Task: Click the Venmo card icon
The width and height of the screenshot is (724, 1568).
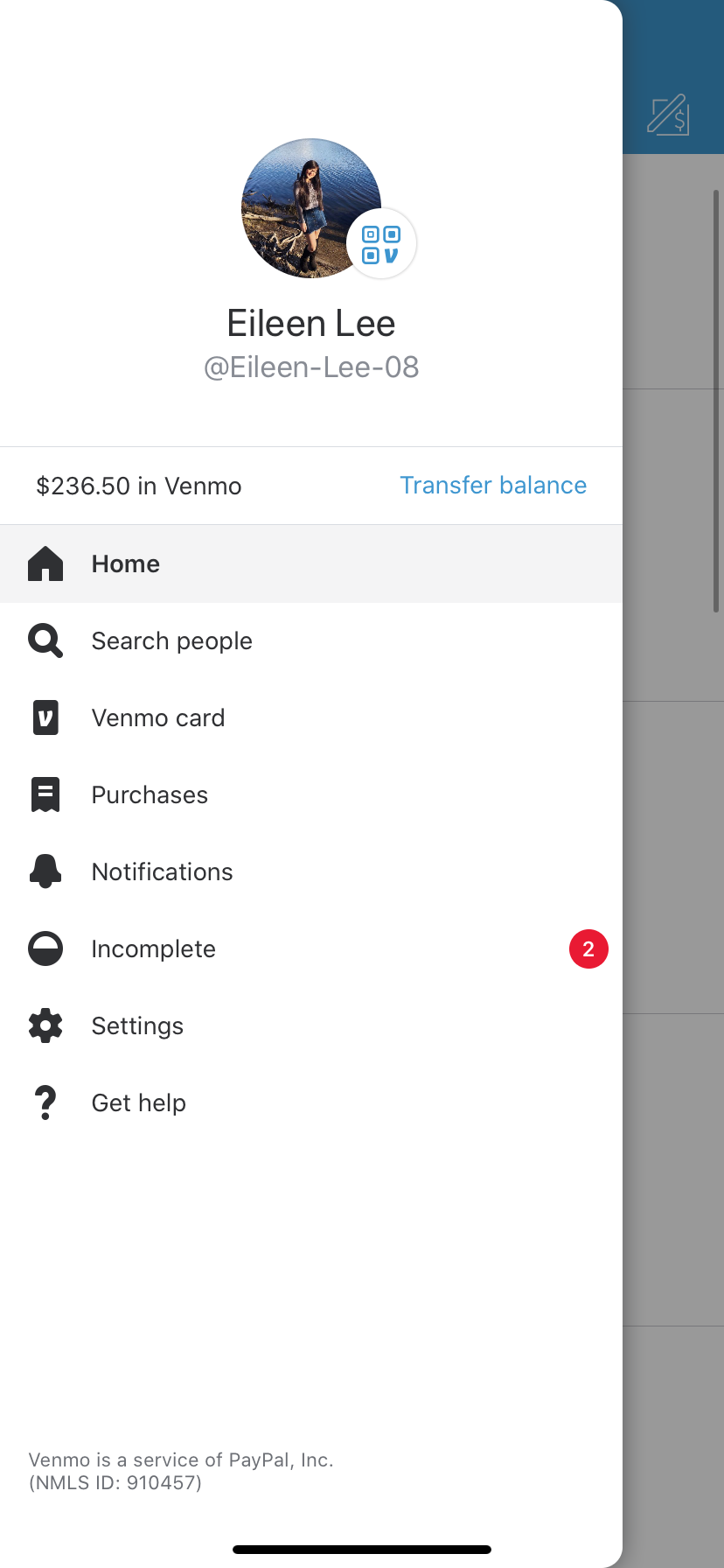Action: pyautogui.click(x=45, y=717)
